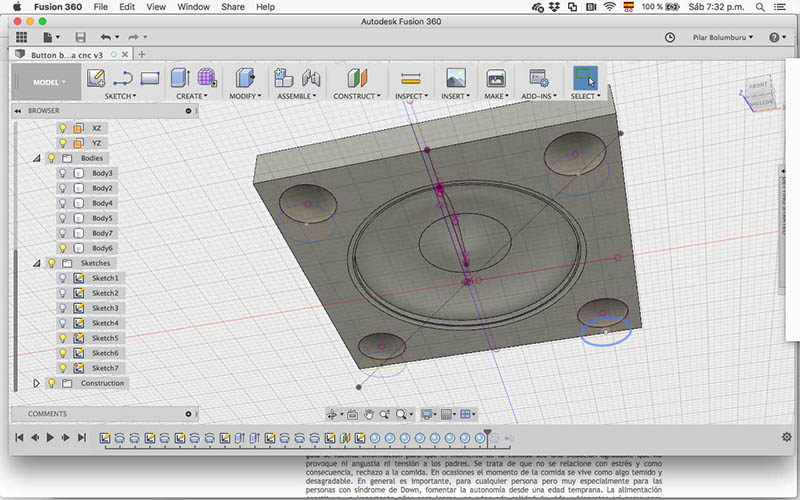Select the Rectangle sketch tool icon
The height and width of the screenshot is (500, 800).
(x=150, y=78)
